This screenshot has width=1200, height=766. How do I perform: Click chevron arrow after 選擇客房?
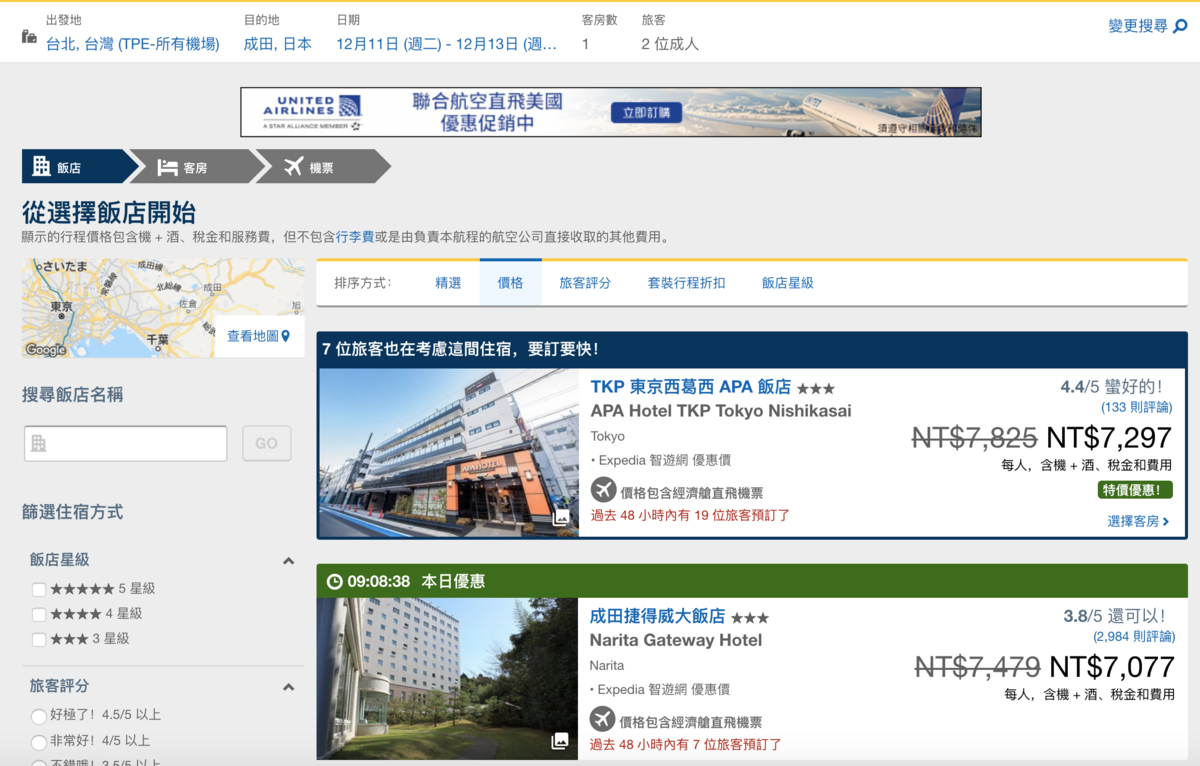[1166, 522]
